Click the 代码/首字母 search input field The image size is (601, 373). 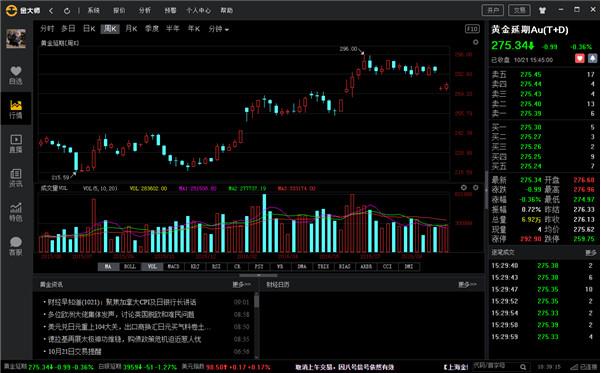click(x=496, y=366)
